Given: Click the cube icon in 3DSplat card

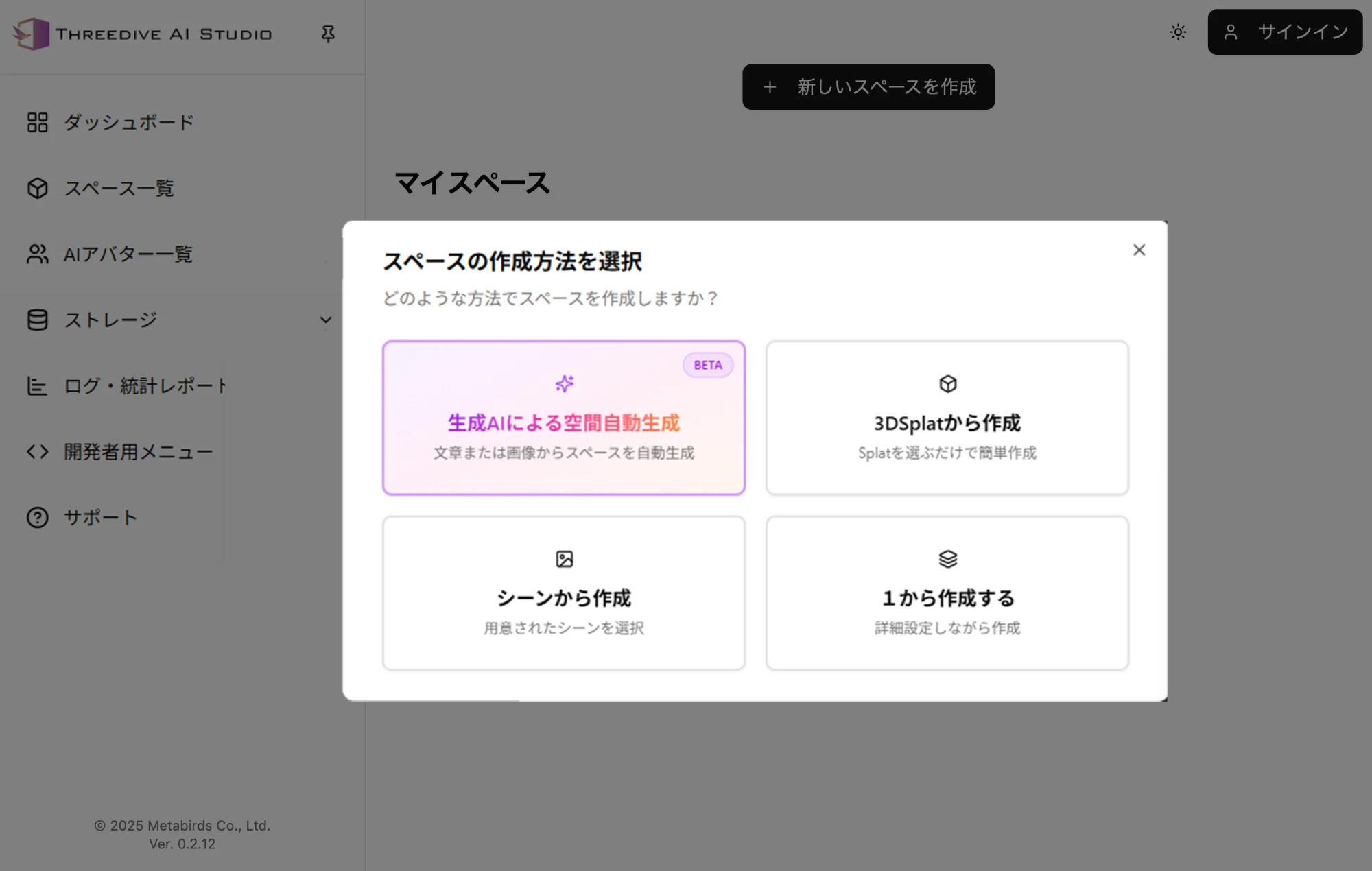Looking at the screenshot, I should point(947,383).
